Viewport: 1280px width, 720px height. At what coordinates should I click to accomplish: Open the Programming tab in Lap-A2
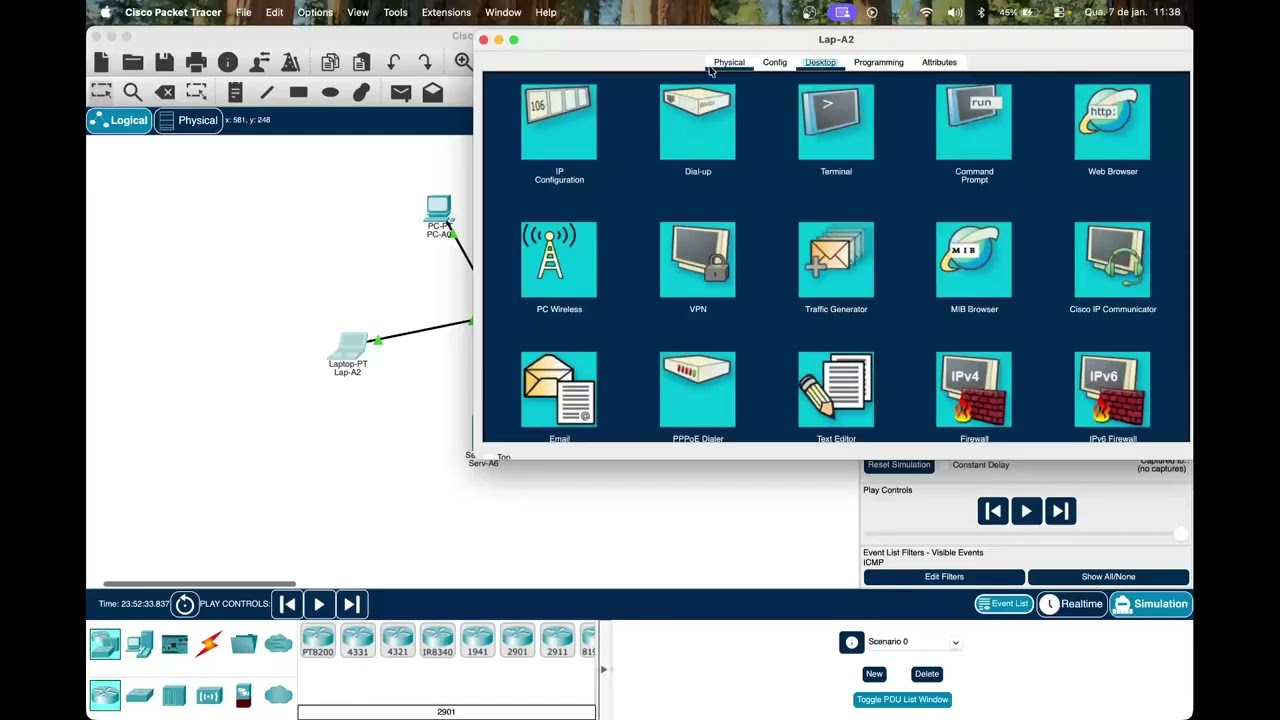(x=878, y=62)
